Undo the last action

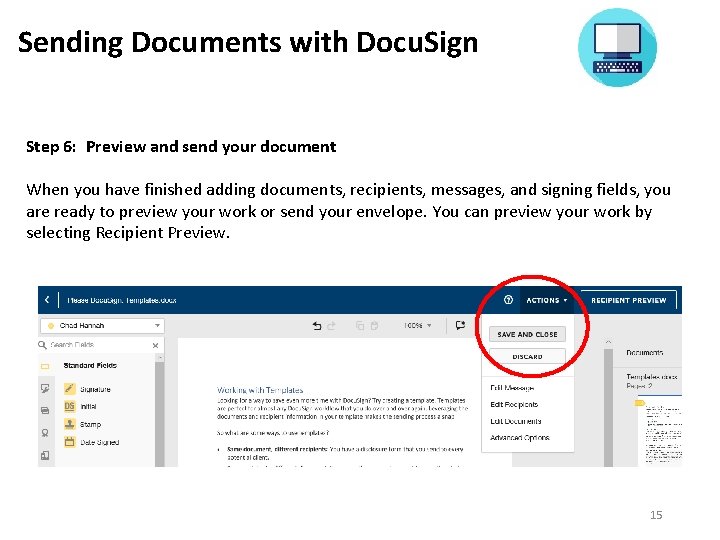pos(316,326)
